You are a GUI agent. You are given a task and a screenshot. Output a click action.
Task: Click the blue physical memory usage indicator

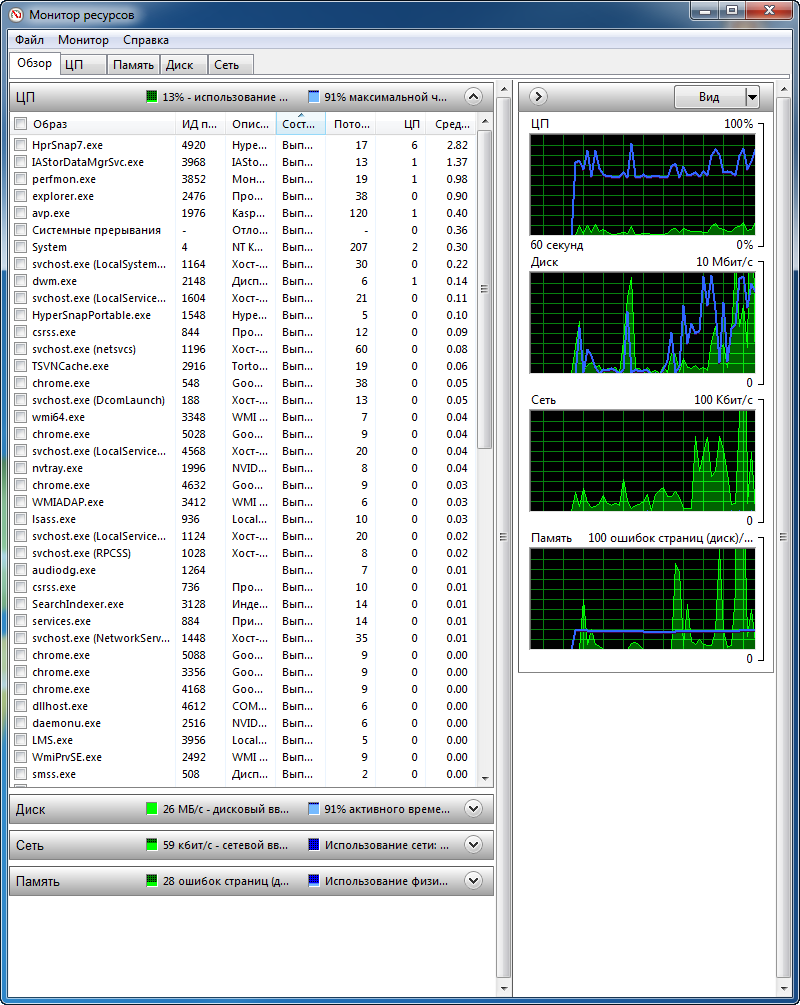tap(314, 881)
